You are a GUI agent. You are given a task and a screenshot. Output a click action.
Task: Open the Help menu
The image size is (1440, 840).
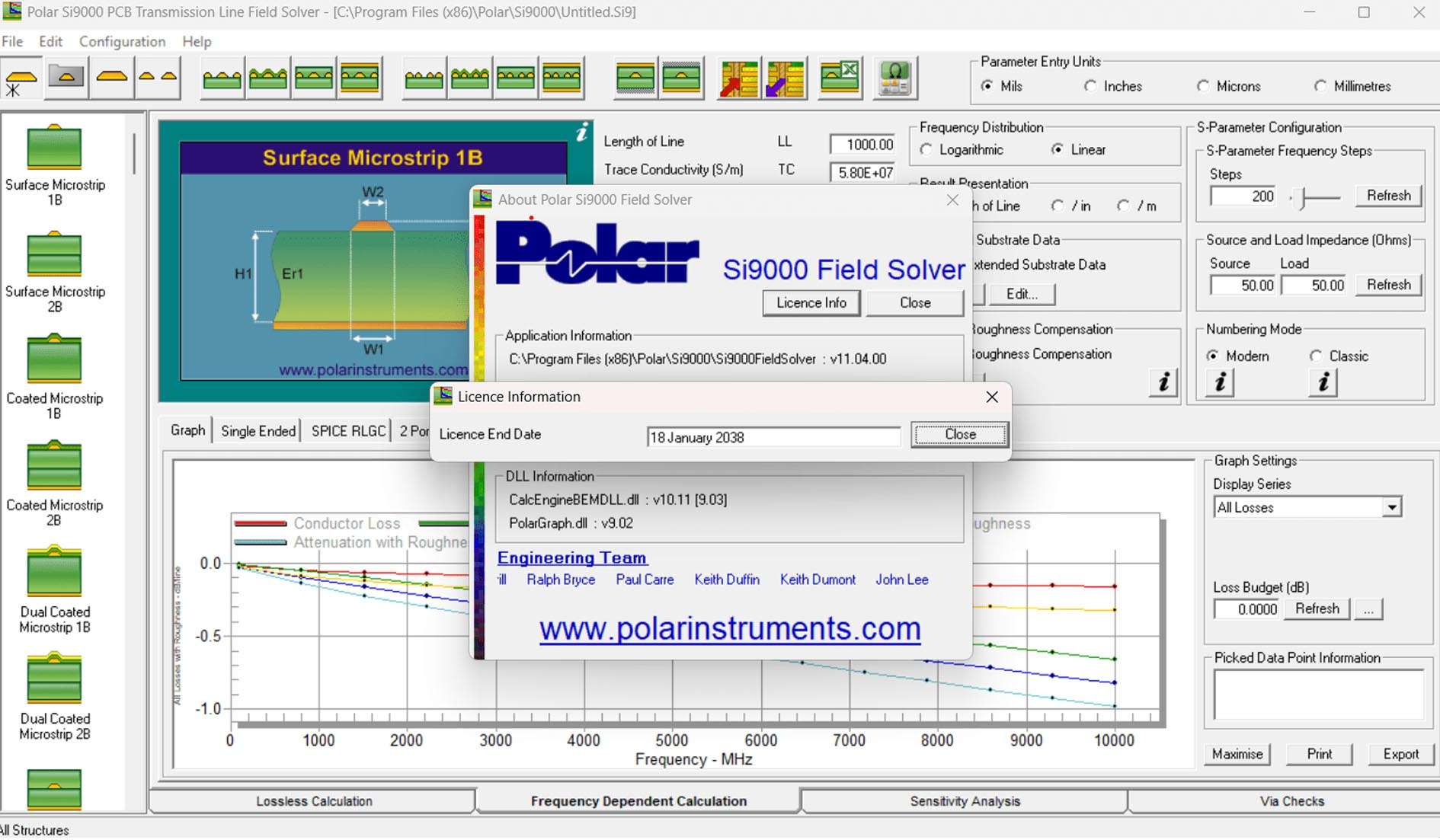197,42
